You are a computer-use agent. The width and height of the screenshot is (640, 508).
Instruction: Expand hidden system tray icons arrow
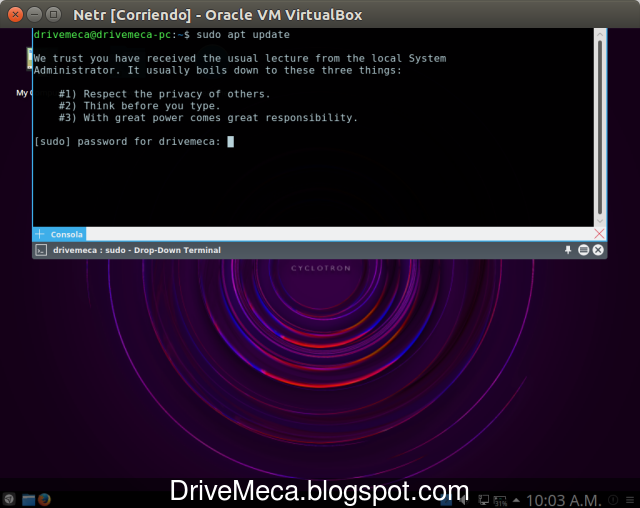point(516,500)
